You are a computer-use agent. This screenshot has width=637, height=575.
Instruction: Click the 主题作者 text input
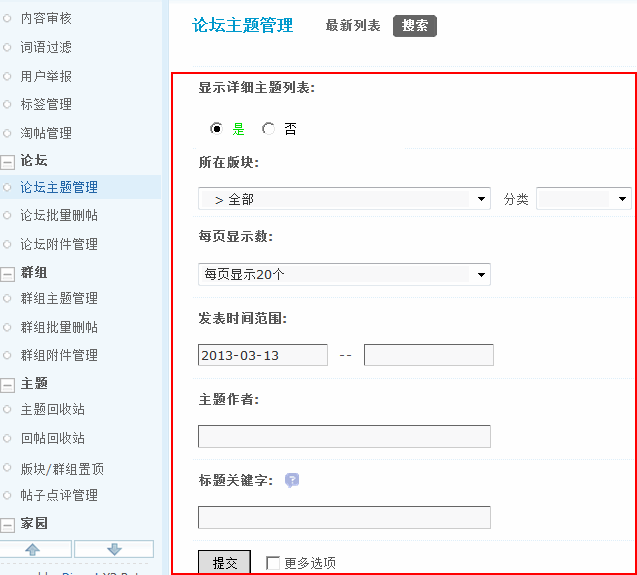[x=344, y=436]
